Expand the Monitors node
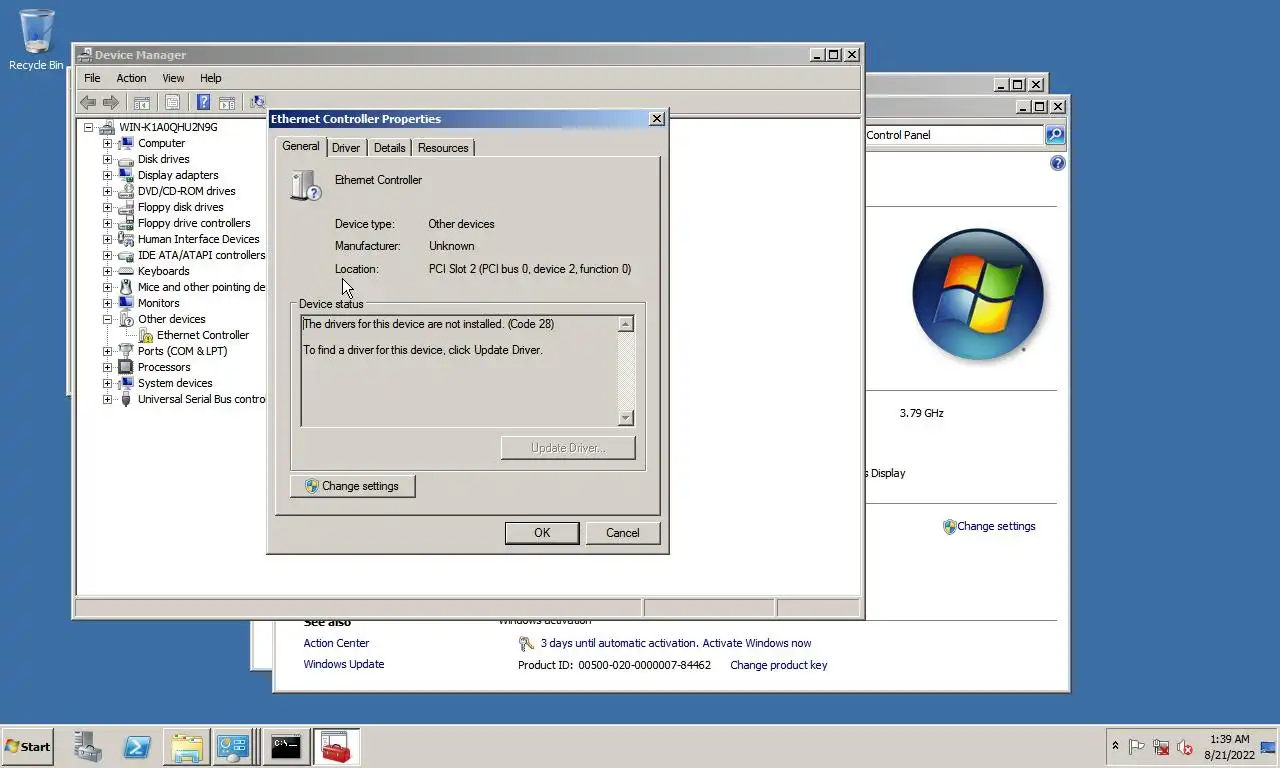Image resolution: width=1280 pixels, height=768 pixels. point(107,303)
